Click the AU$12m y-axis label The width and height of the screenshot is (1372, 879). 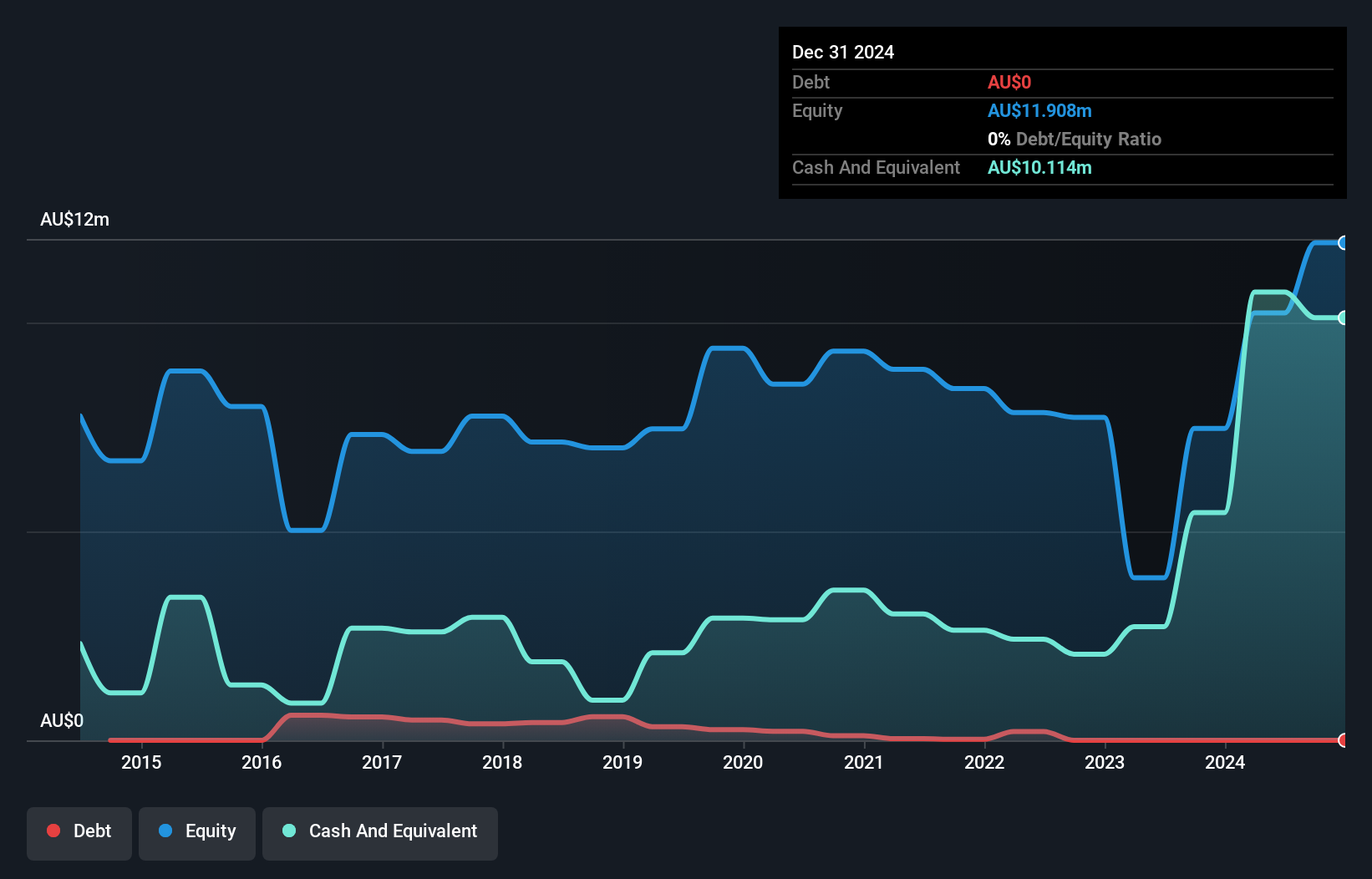point(74,219)
